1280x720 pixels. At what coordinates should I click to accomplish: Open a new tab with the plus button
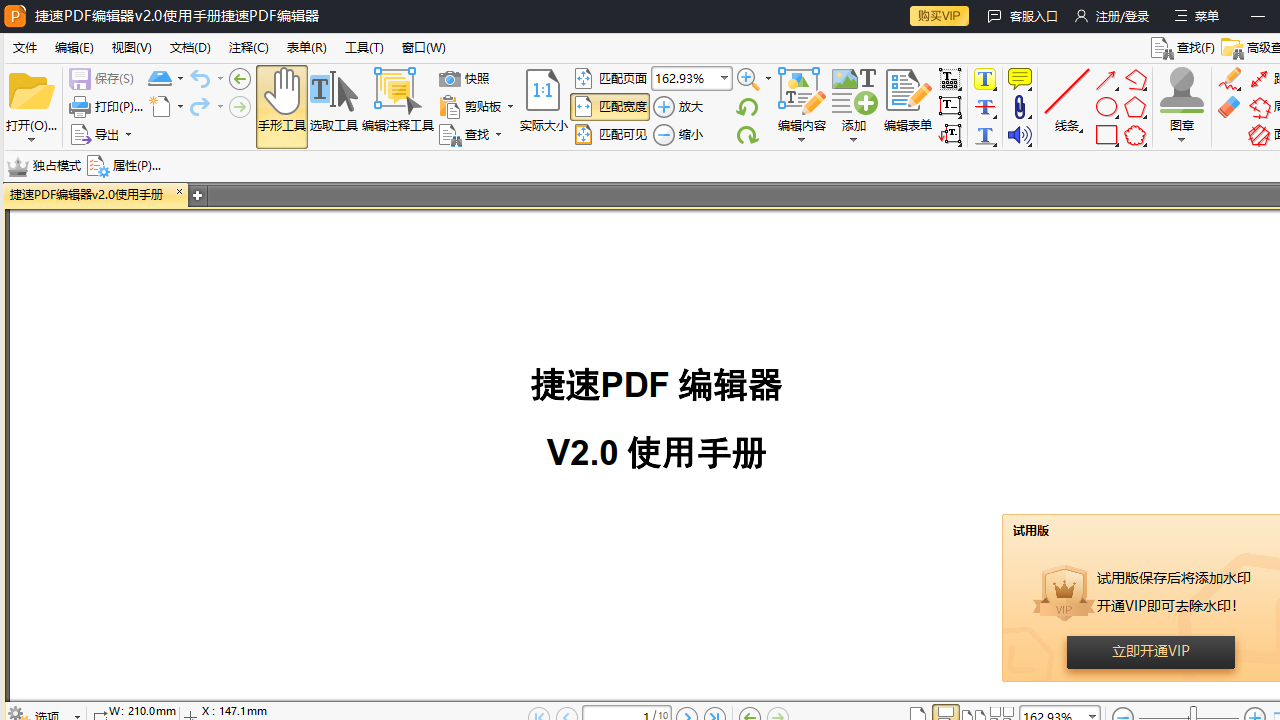click(197, 195)
